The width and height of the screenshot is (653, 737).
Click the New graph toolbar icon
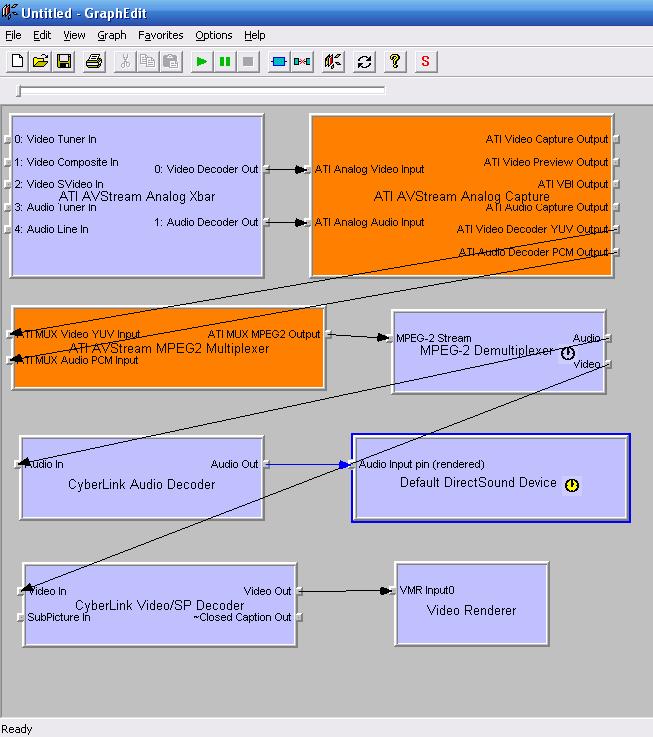click(17, 62)
